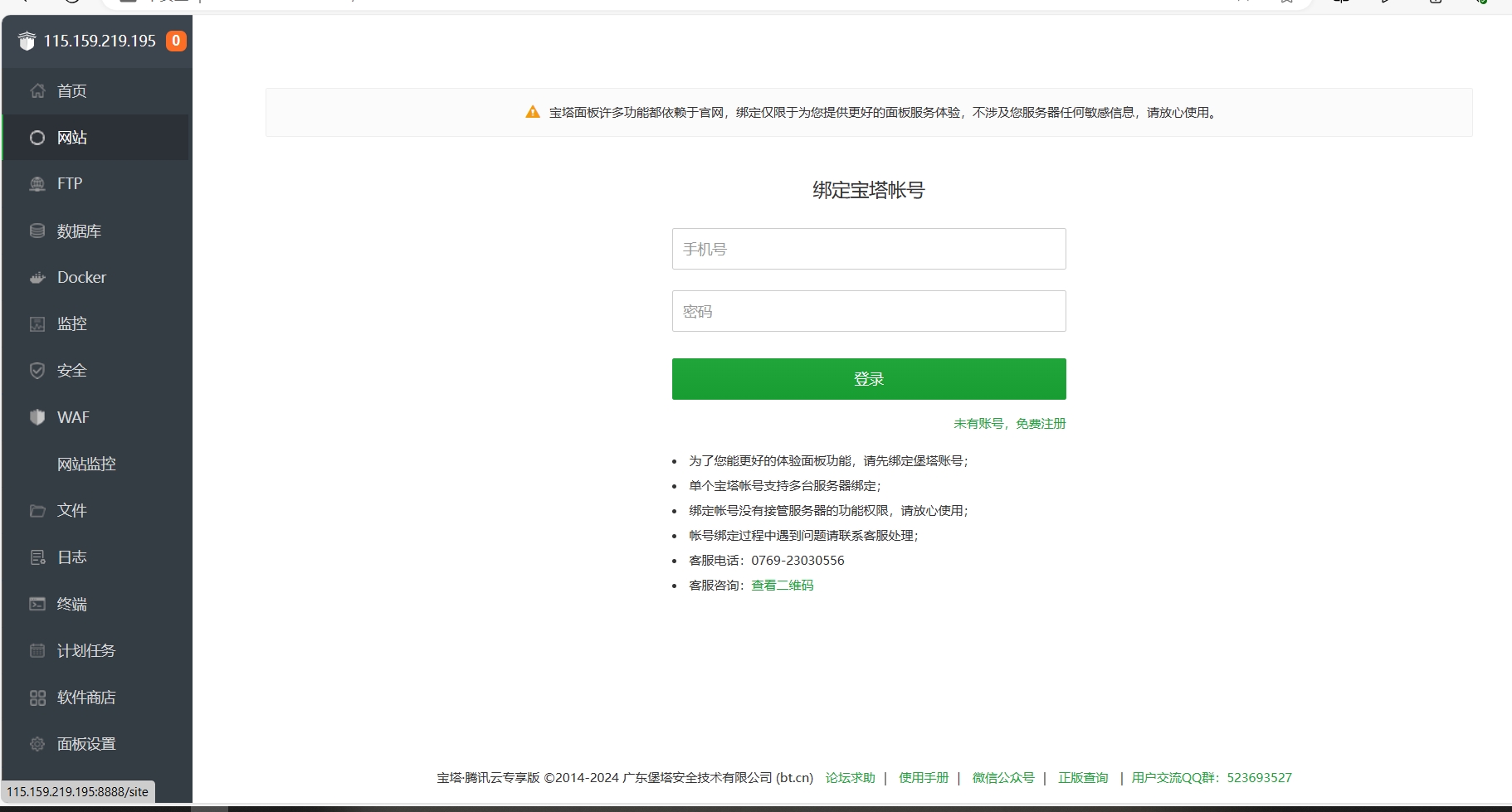This screenshot has width=1512, height=812.
Task: Click 未有账号，免费注册 link
Action: pos(1009,424)
